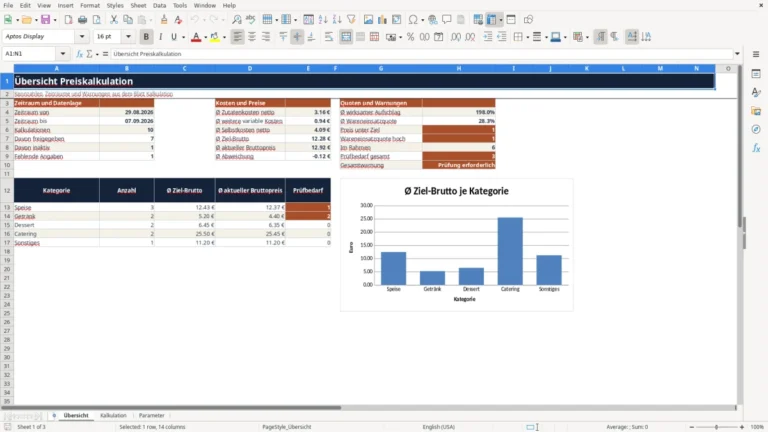Toggle Underline formatting
The height and width of the screenshot is (432, 768).
click(x=173, y=37)
